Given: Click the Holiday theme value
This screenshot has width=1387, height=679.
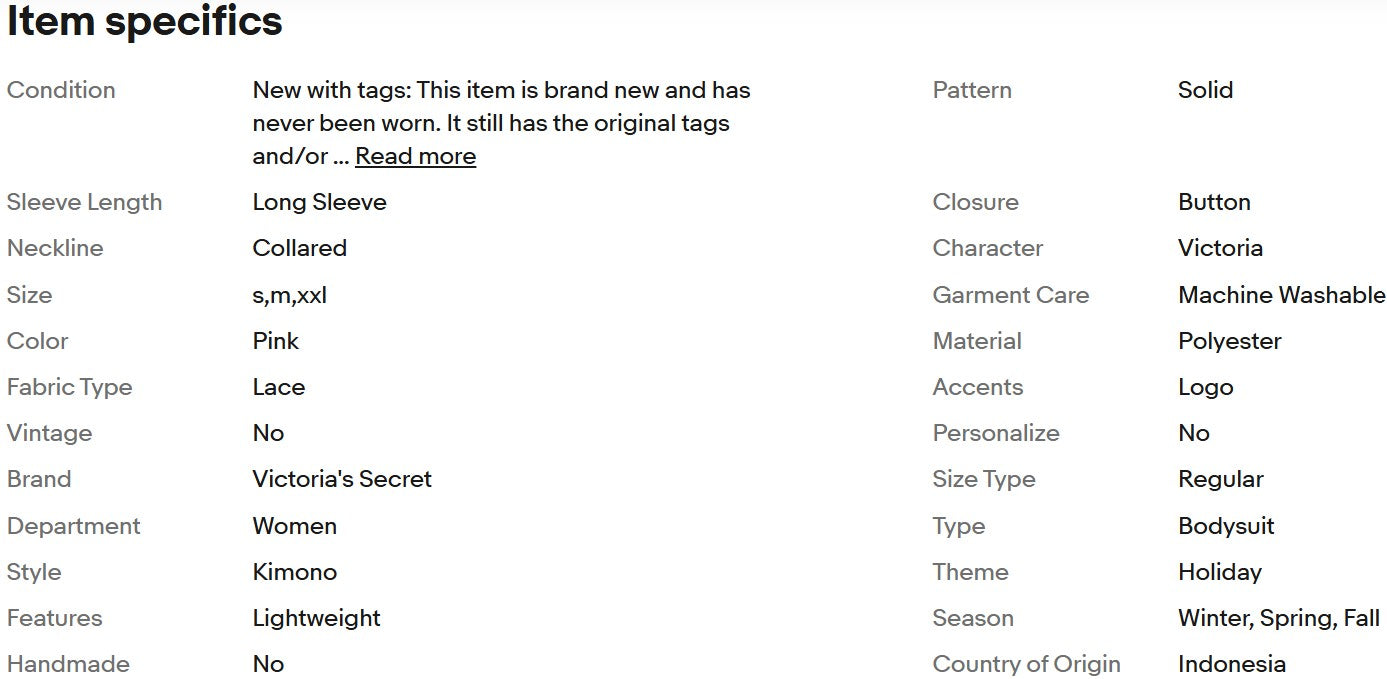Looking at the screenshot, I should (x=1219, y=572).
